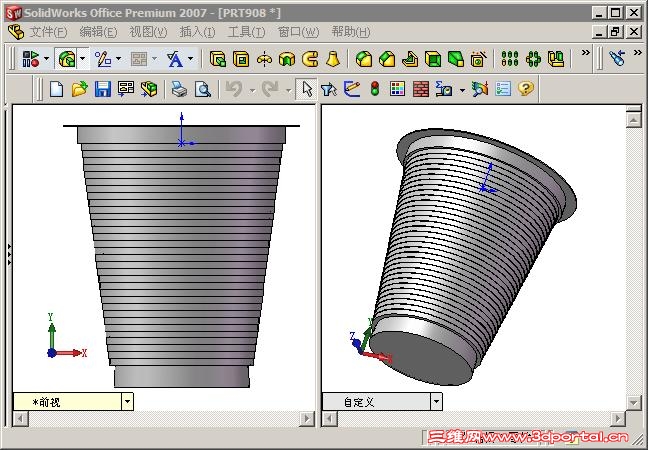The height and width of the screenshot is (450, 648).
Task: Click the Sketch toolbar flyout button
Action: pos(102,59)
